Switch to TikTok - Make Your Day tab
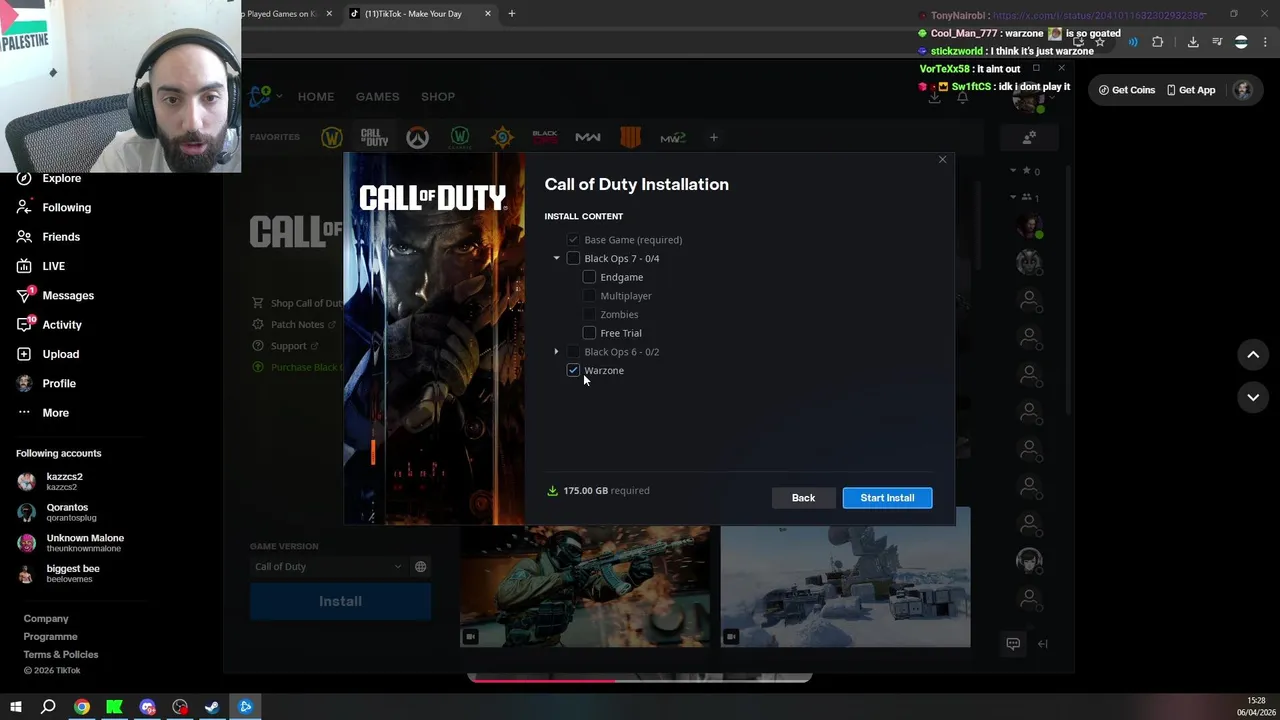 pos(420,14)
